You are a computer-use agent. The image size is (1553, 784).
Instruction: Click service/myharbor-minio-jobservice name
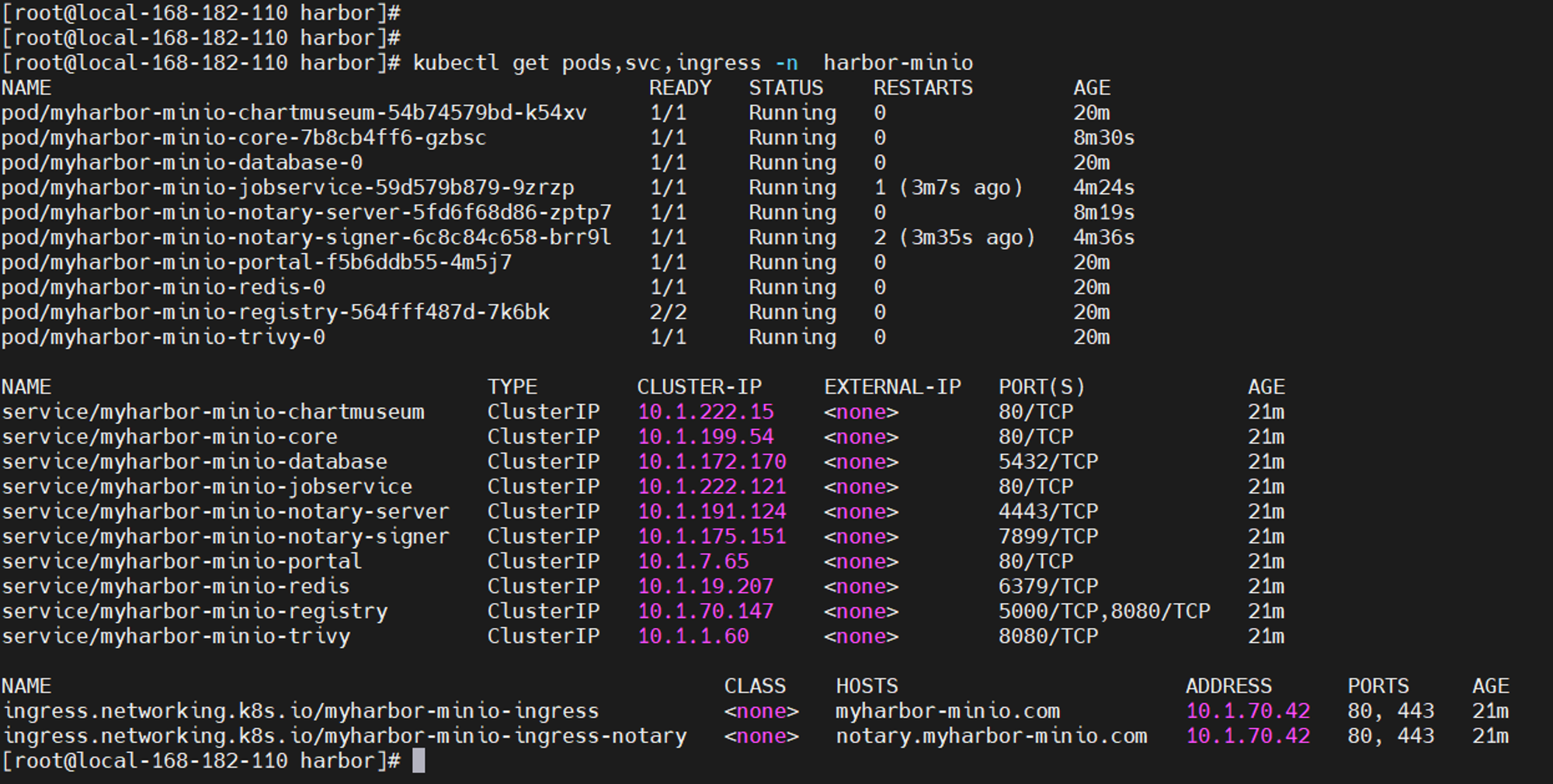[207, 486]
